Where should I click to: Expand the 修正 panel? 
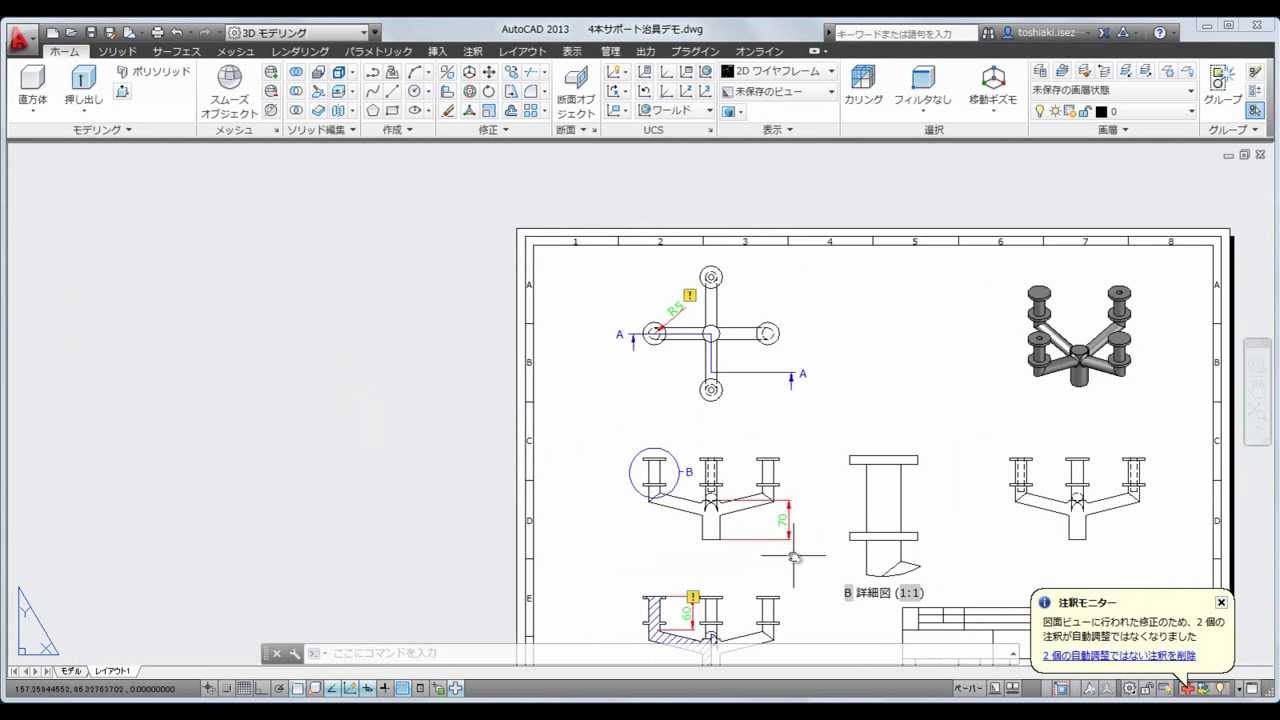(x=492, y=130)
